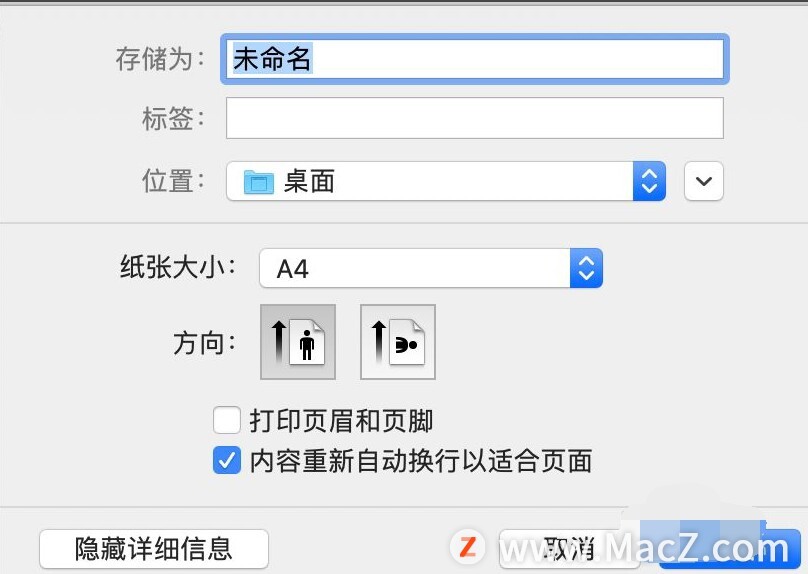Viewport: 808px width, 574px height.
Task: Open the 纸张大小 A4 dropdown
Action: click(431, 268)
